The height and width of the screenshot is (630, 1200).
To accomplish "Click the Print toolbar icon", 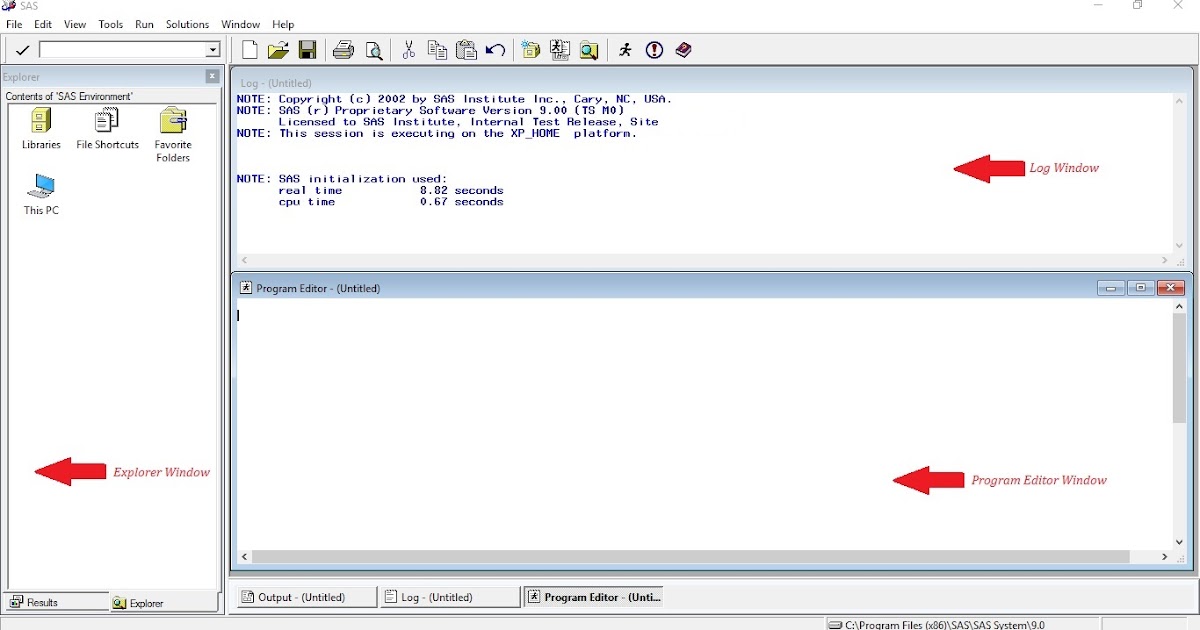I will point(343,50).
